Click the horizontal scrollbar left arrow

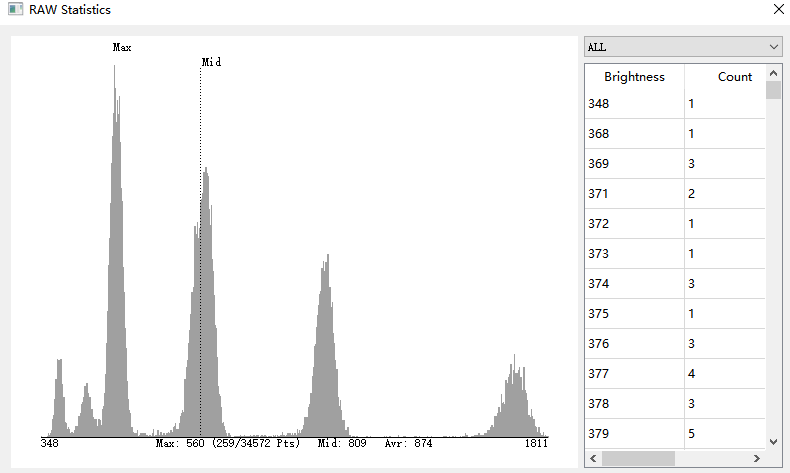coord(593,458)
